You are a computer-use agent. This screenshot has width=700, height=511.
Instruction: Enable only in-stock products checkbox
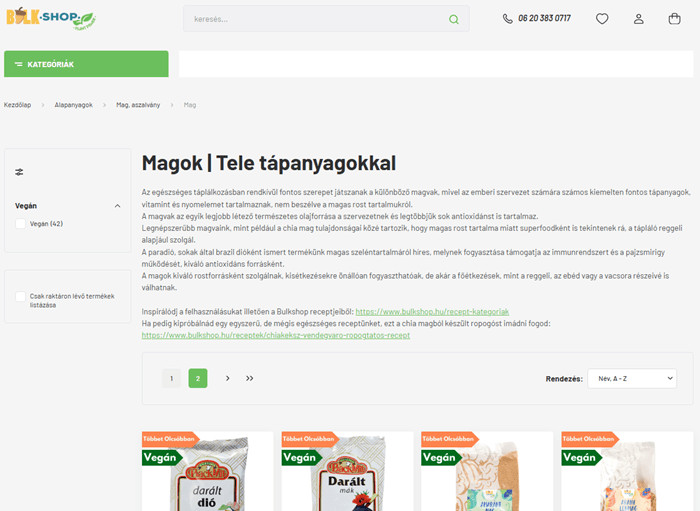pos(21,296)
